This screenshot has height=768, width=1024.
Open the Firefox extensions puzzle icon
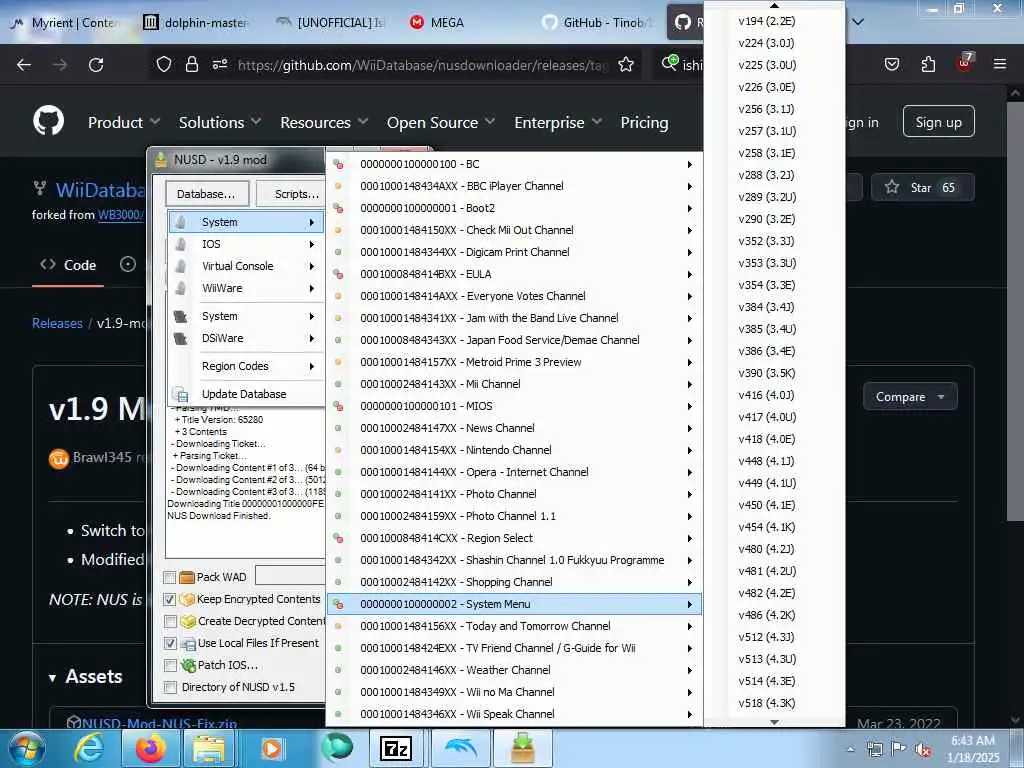(x=928, y=65)
